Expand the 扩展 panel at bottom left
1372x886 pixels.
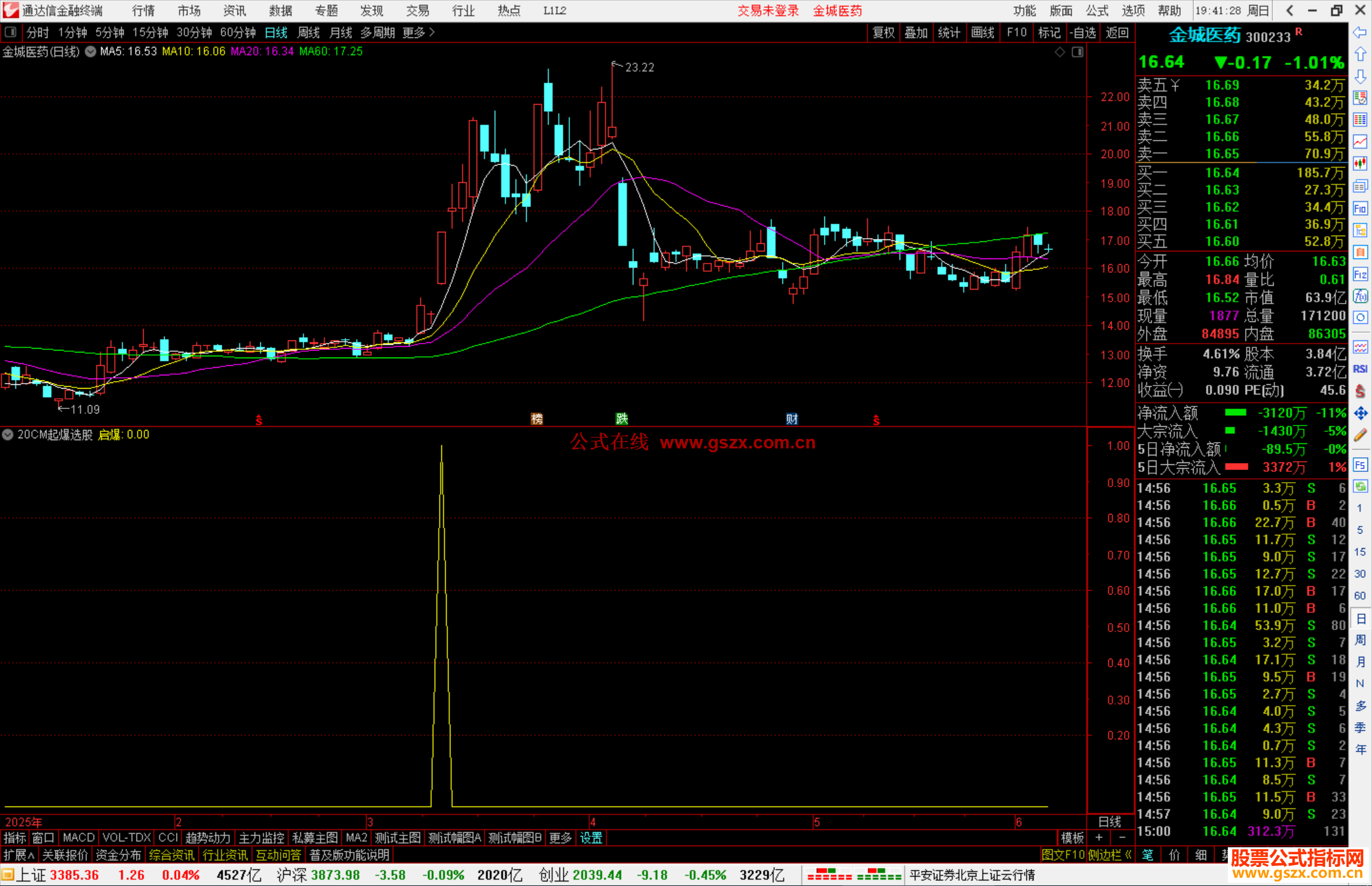19,855
